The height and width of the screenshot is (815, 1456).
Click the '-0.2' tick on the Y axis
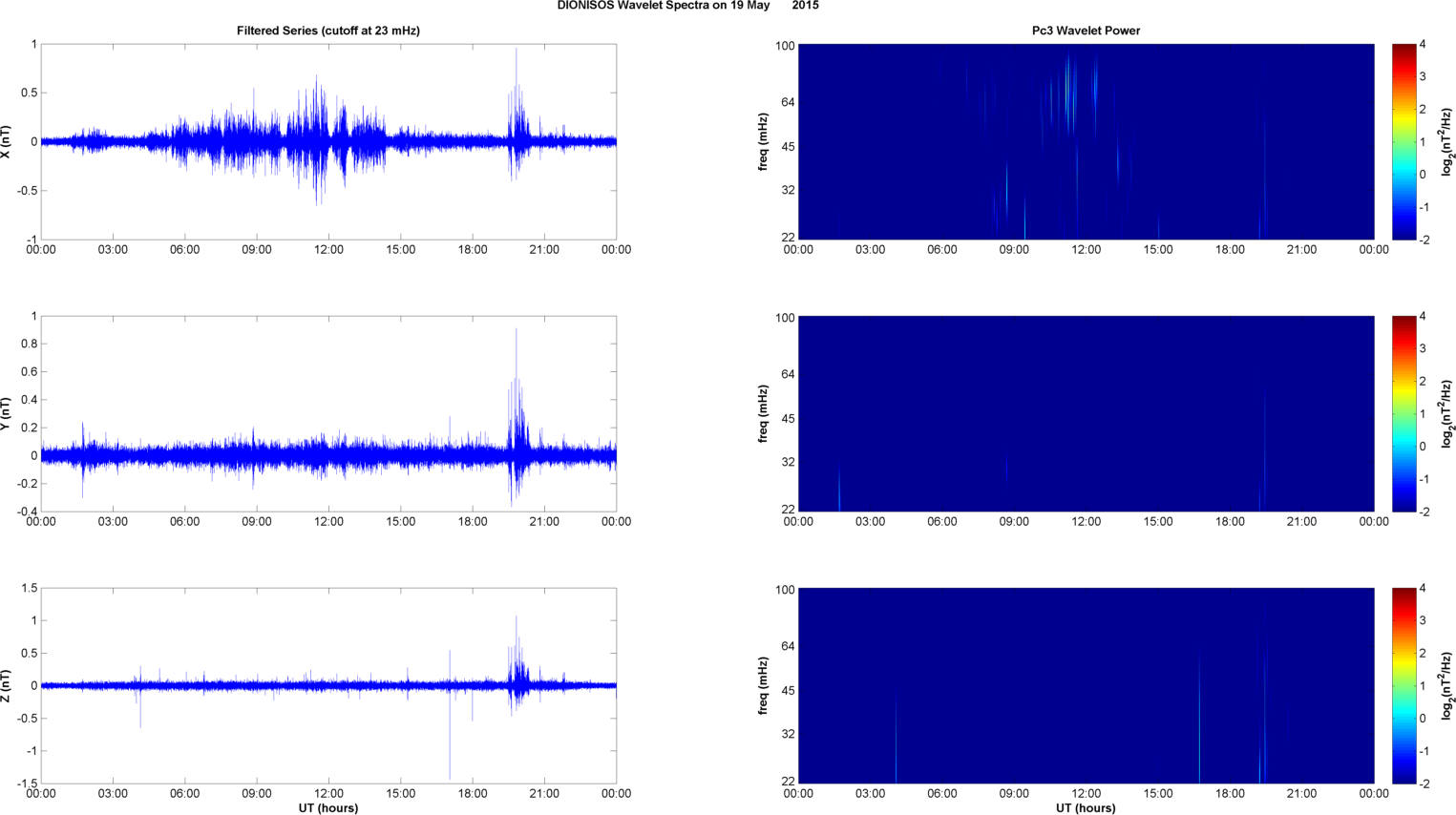point(27,485)
